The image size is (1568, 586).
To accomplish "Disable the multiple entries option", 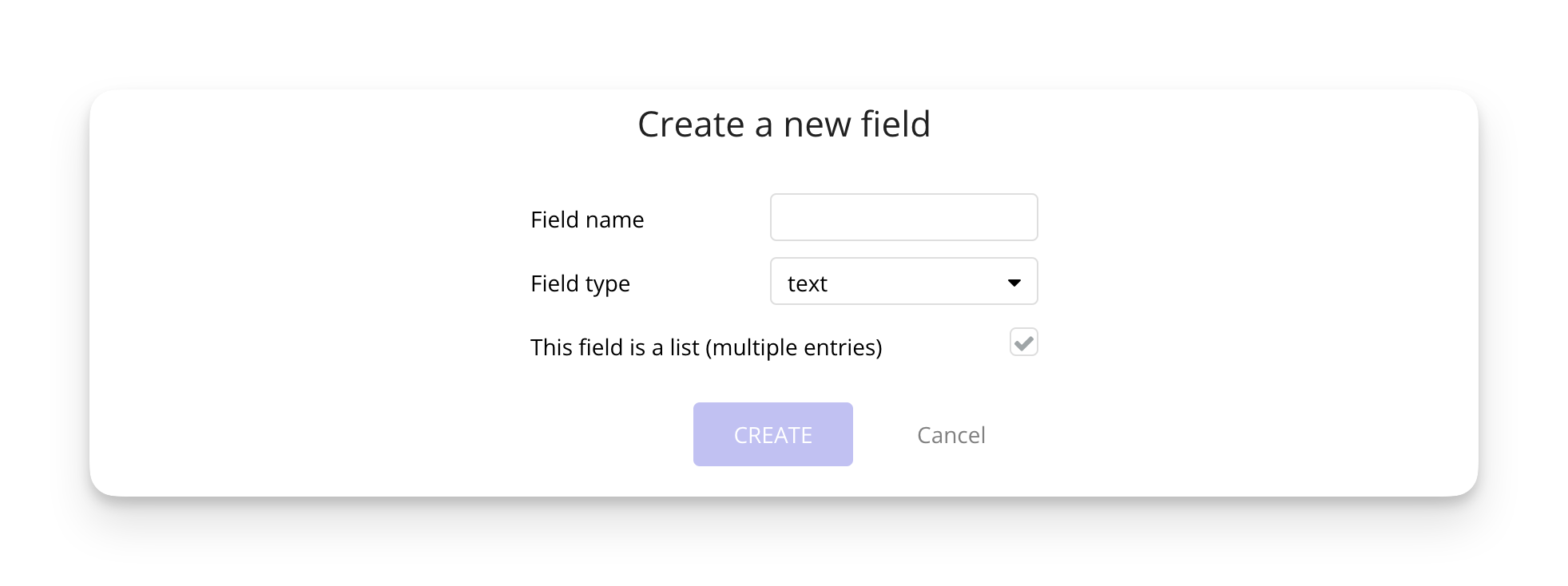I will pos(1023,342).
